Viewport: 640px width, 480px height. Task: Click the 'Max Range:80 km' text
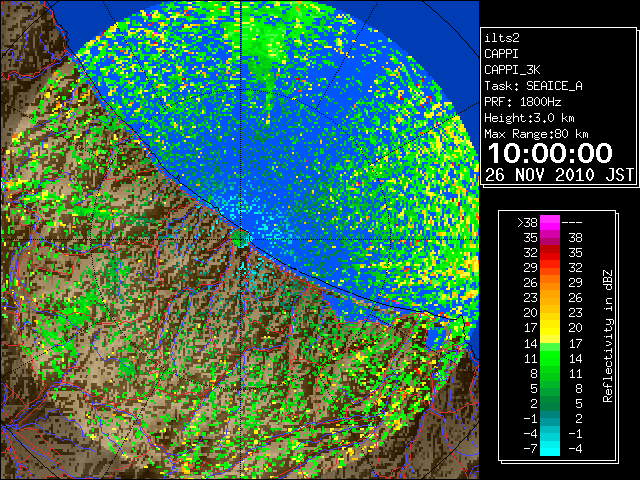click(x=536, y=134)
